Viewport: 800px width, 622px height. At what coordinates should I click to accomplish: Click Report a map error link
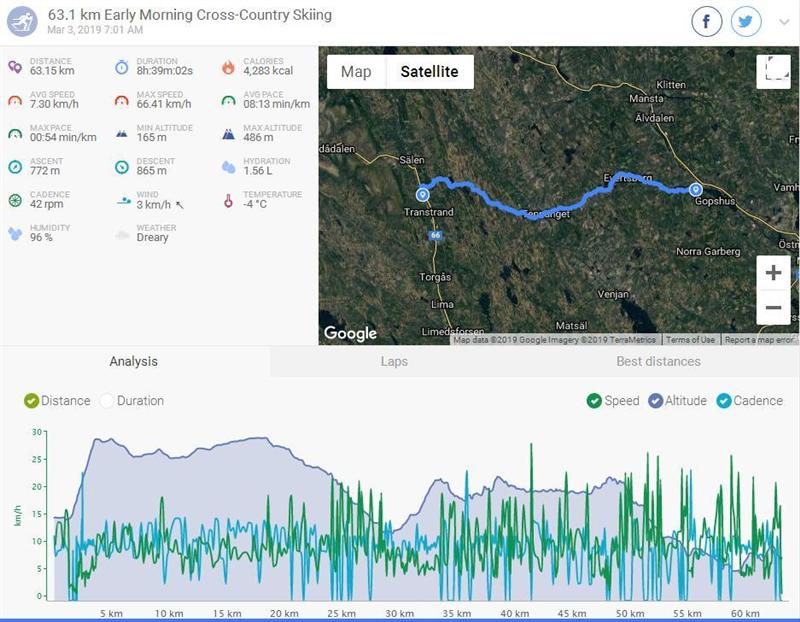tap(759, 340)
